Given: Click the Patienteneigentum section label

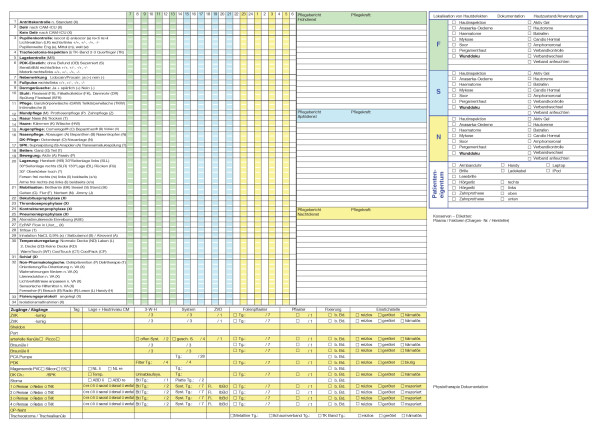Looking at the screenshot, I should pos(437,180).
